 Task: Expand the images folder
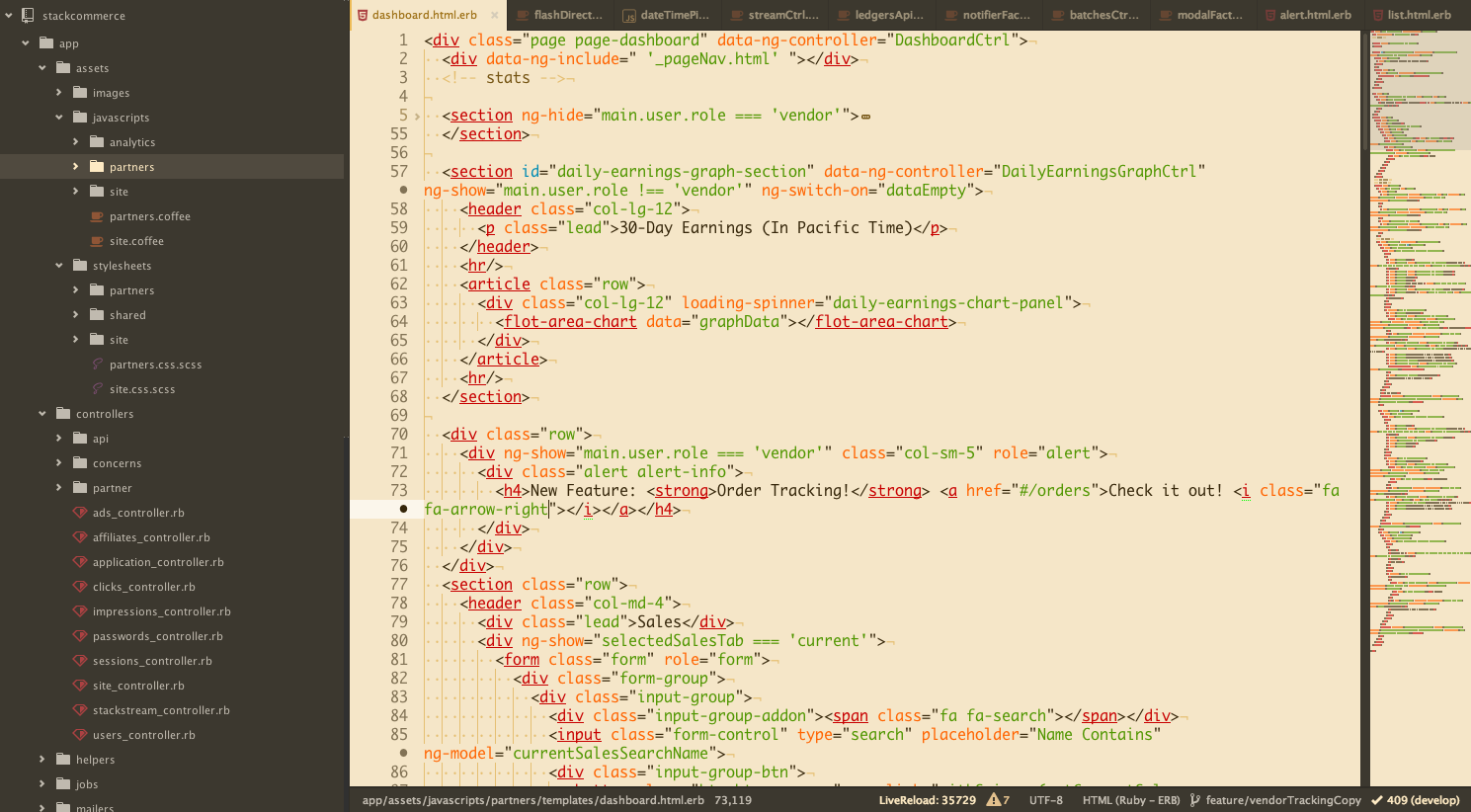(x=58, y=93)
